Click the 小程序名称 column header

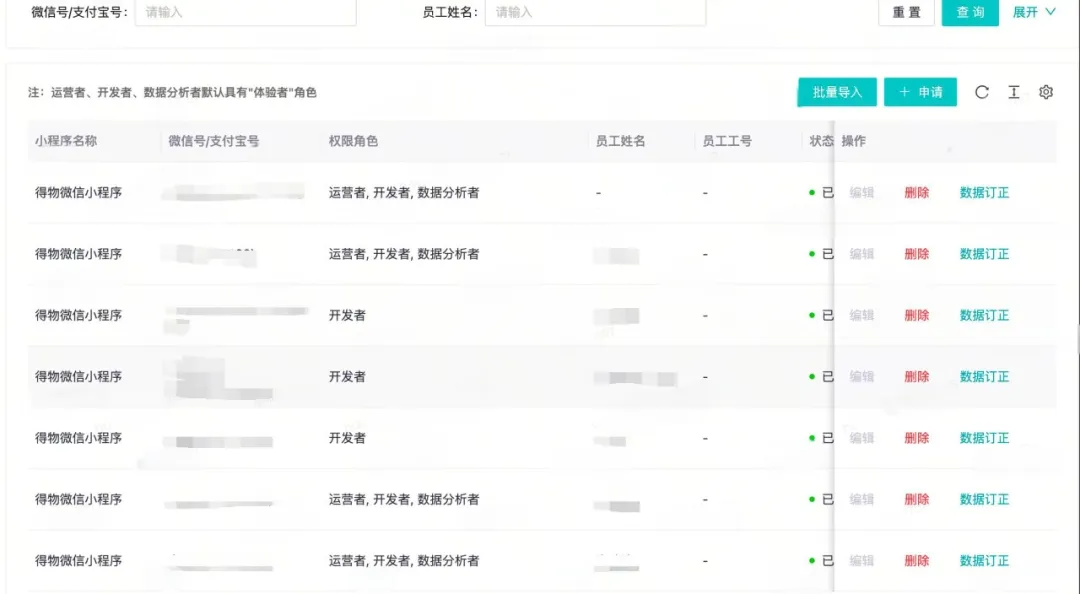coord(66,141)
